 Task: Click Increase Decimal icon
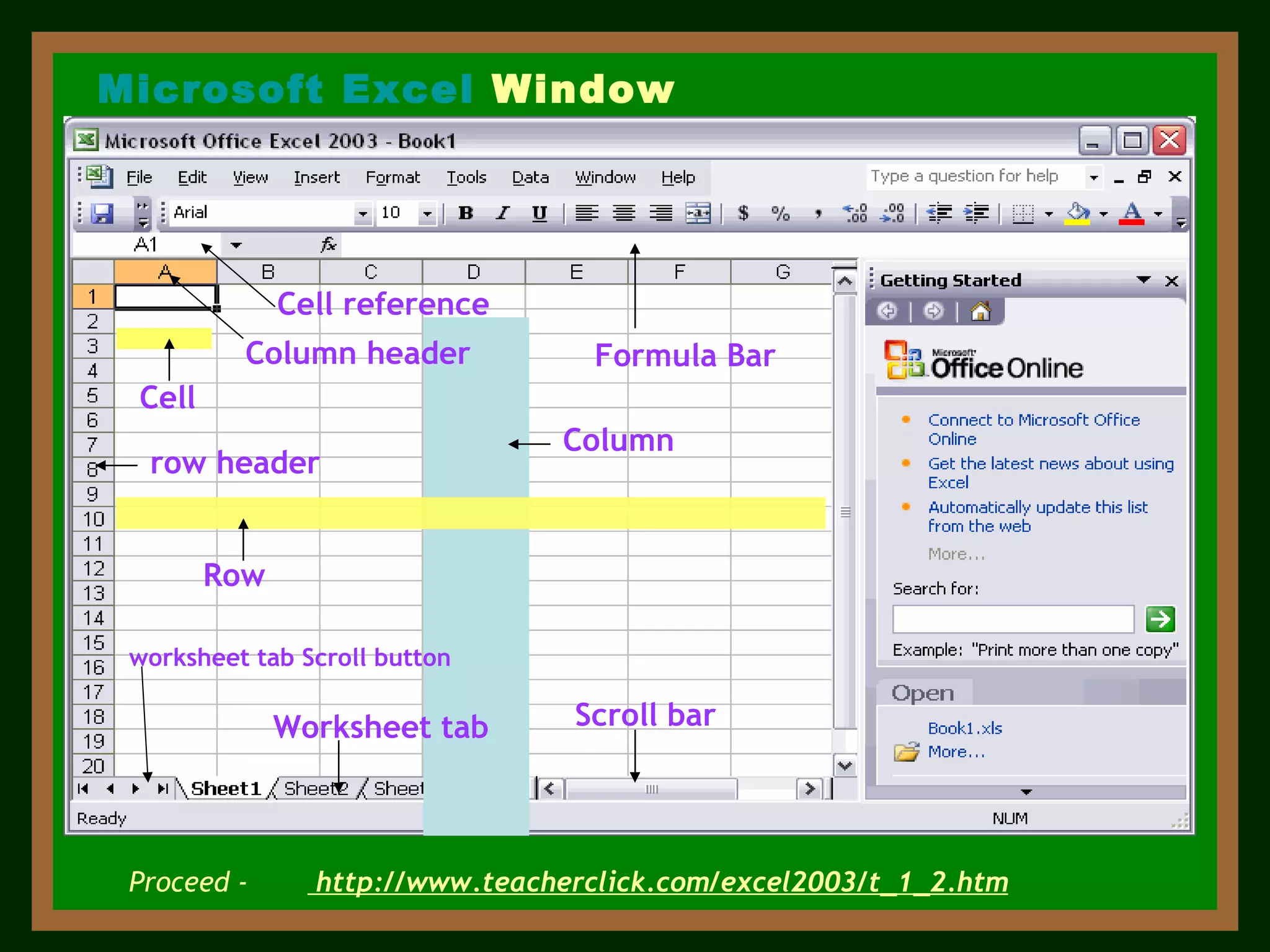(855, 213)
